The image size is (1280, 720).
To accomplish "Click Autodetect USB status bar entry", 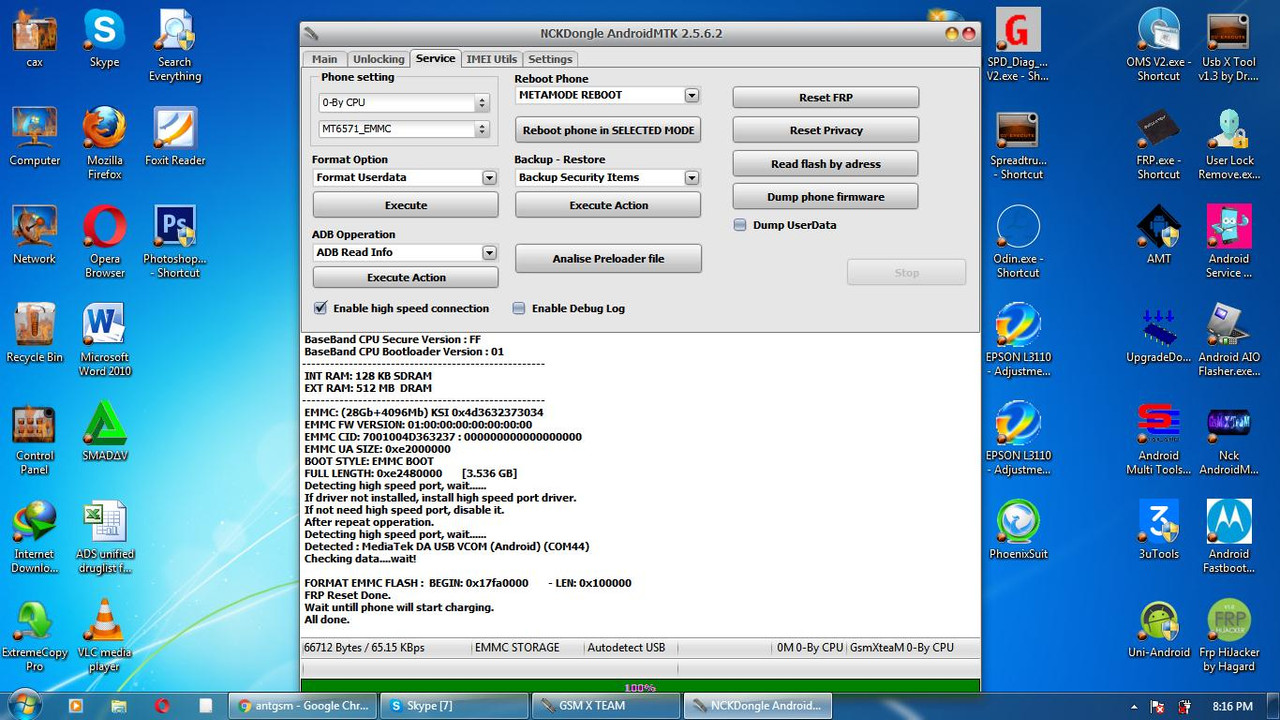I will tap(626, 648).
